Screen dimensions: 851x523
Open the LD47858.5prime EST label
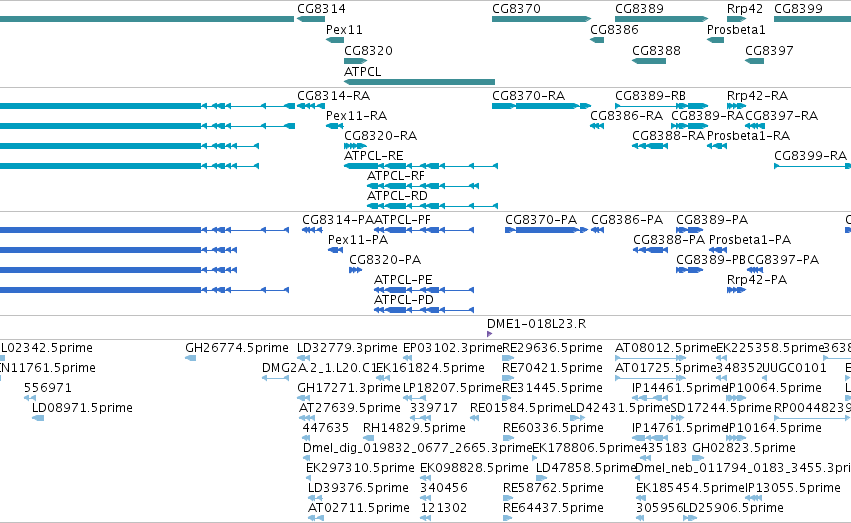pos(586,468)
